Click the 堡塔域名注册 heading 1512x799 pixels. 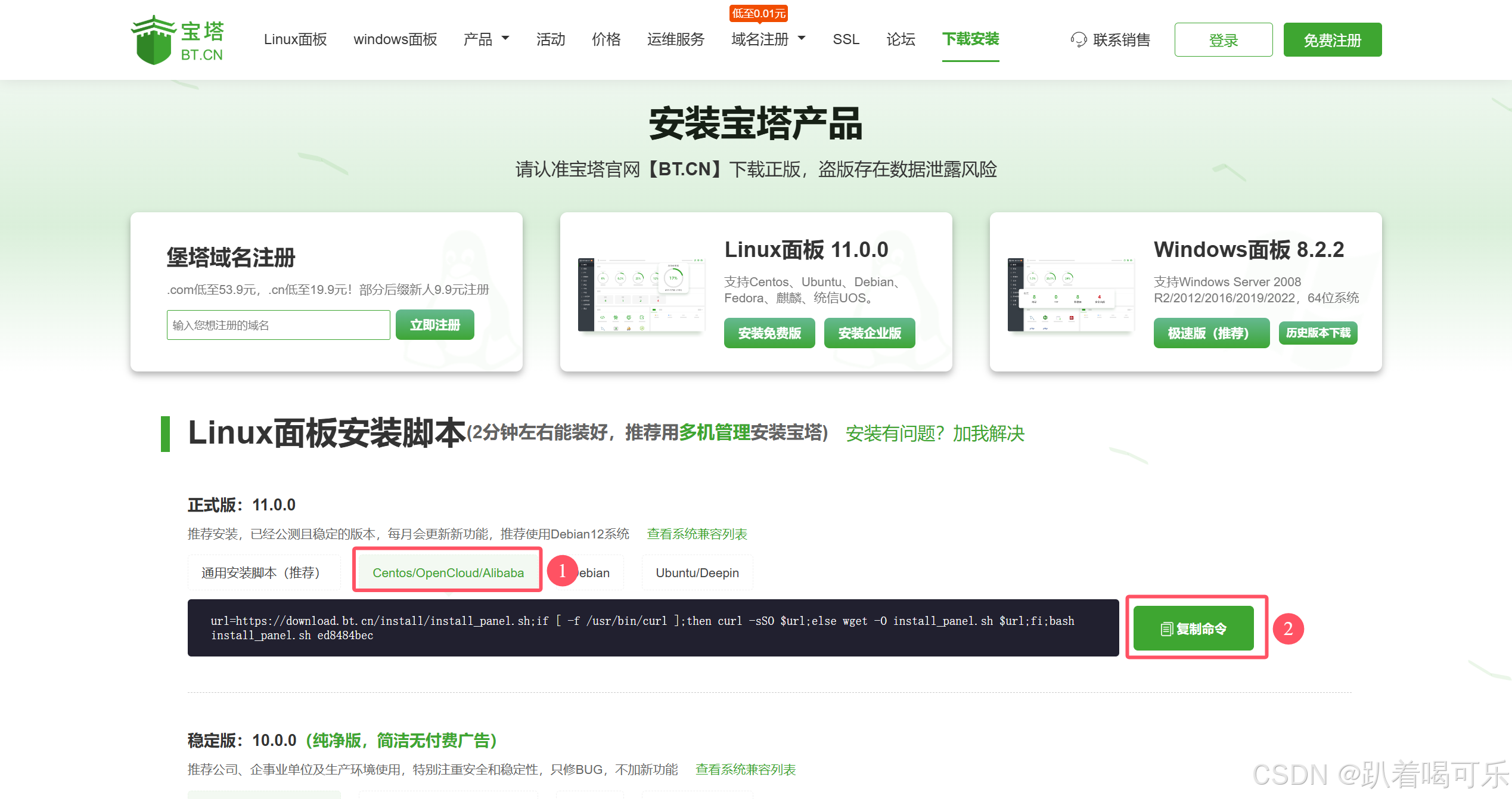[x=231, y=258]
